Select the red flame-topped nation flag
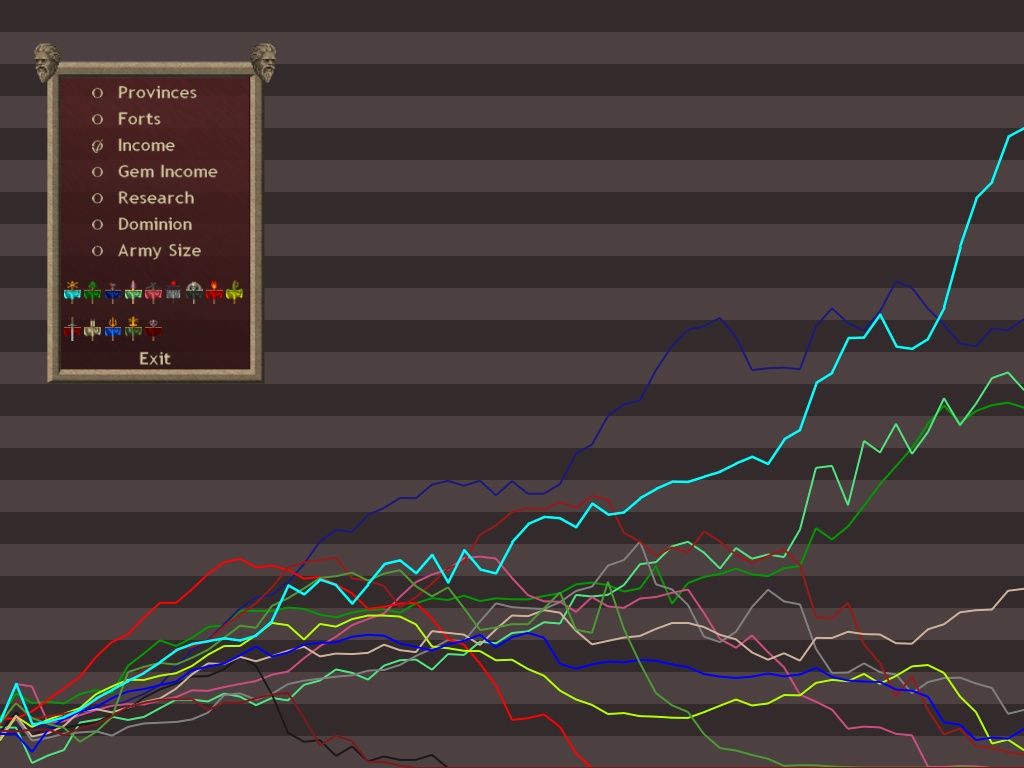The image size is (1024, 768). (x=214, y=292)
